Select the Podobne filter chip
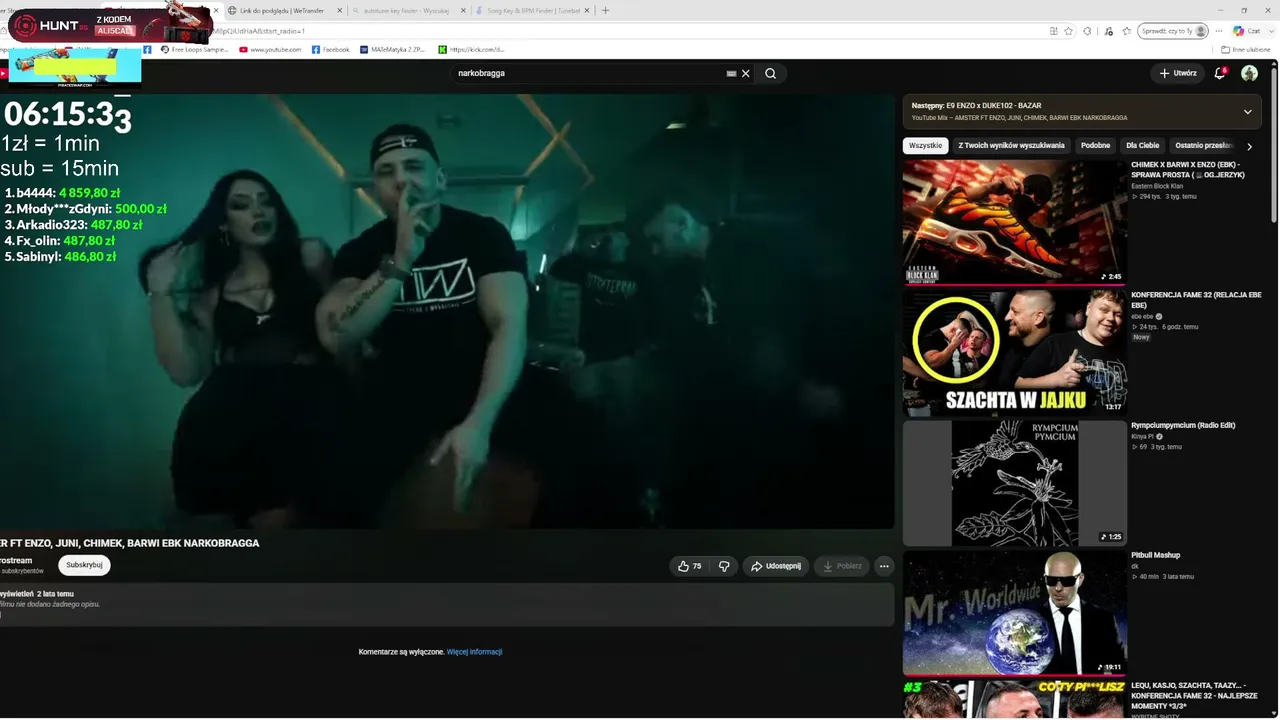This screenshot has width=1280, height=720. pyautogui.click(x=1095, y=145)
